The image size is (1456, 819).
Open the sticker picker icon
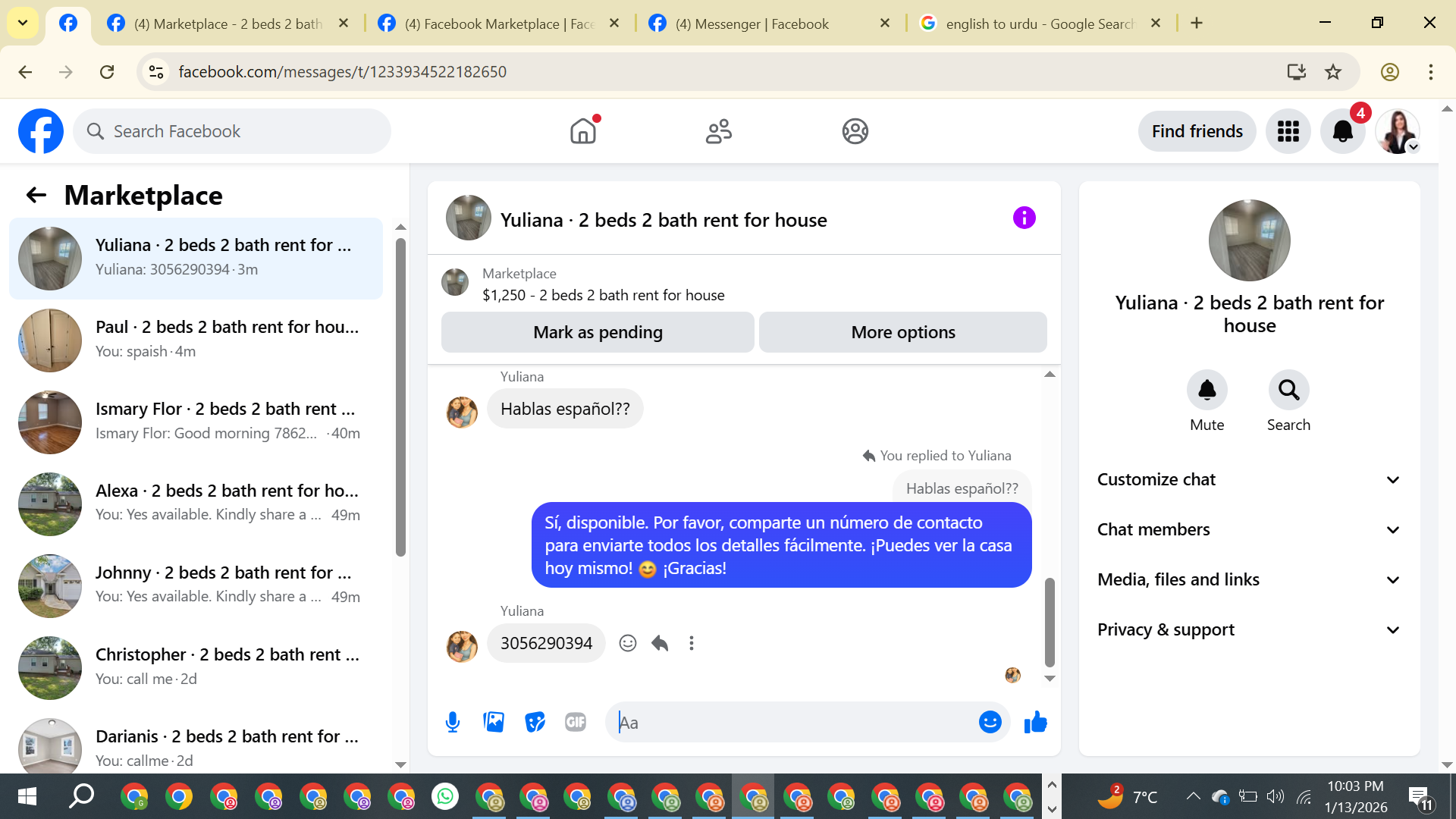535,722
